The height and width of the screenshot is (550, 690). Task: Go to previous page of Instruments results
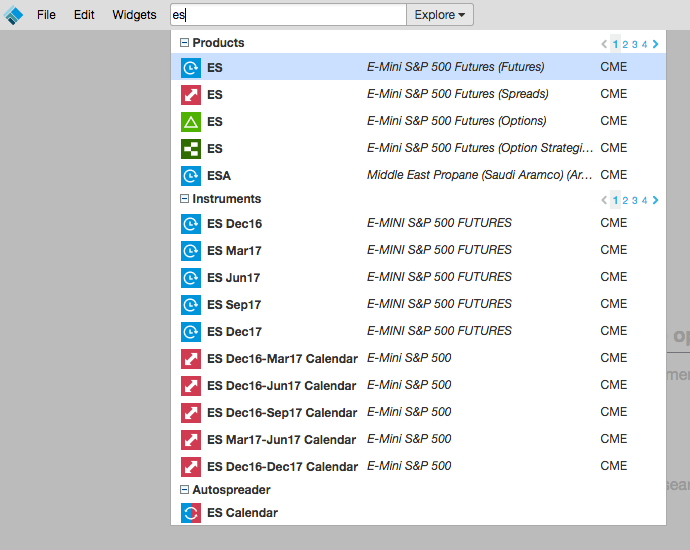[604, 200]
